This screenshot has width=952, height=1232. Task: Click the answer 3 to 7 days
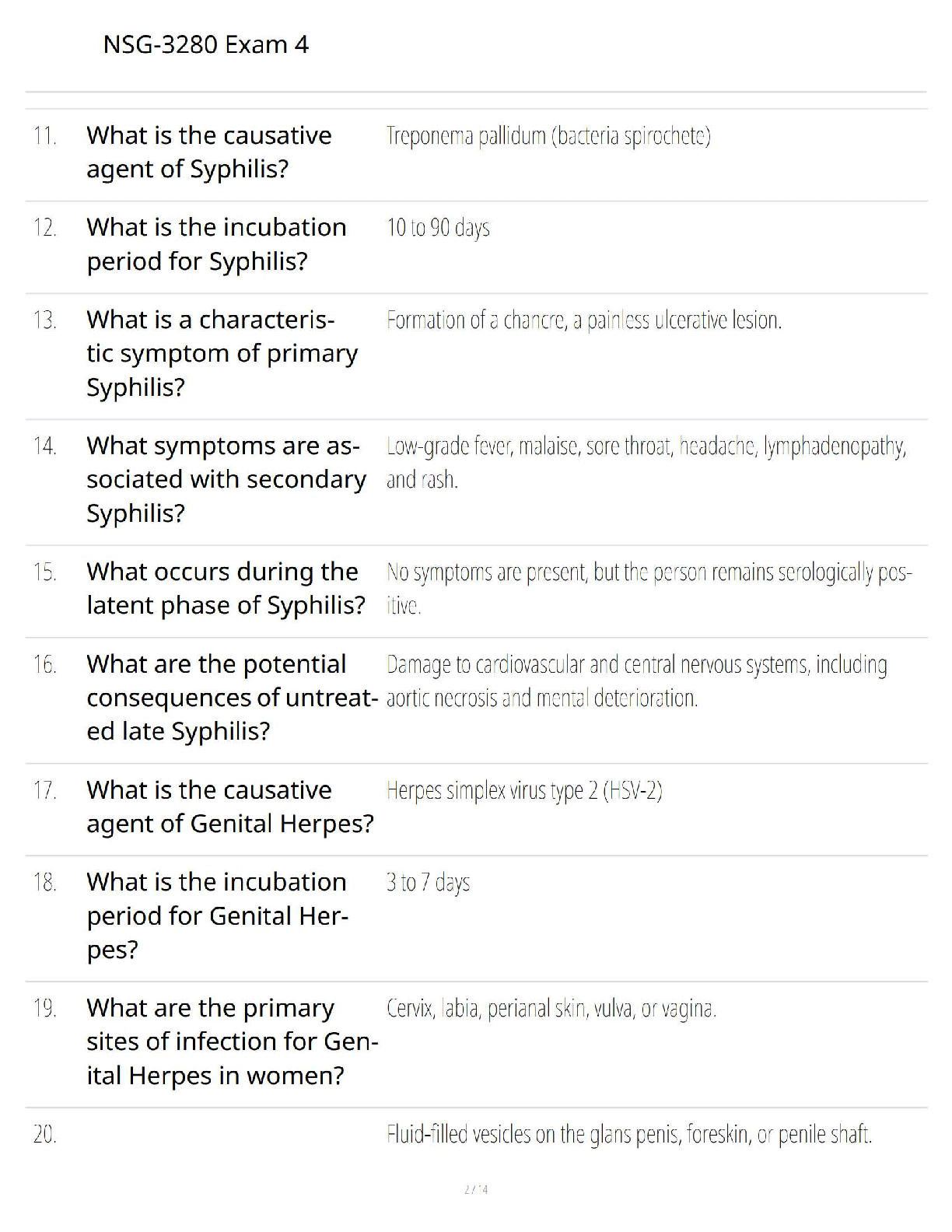pyautogui.click(x=428, y=883)
